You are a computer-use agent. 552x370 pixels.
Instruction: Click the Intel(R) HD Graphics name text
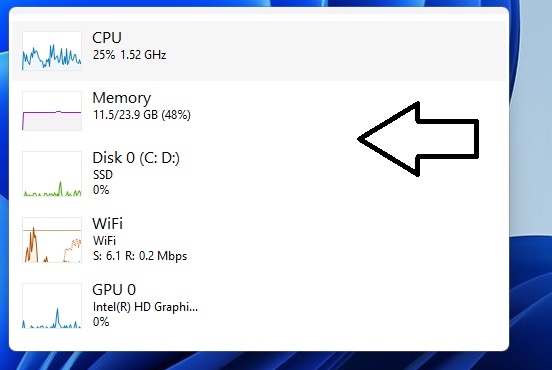point(145,307)
